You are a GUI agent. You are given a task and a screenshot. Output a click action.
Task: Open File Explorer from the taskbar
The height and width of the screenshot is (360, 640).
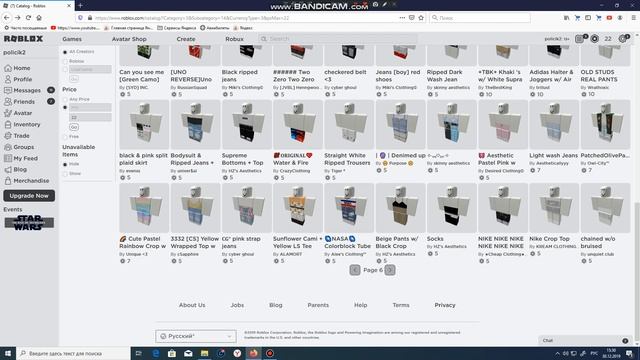coord(204,353)
